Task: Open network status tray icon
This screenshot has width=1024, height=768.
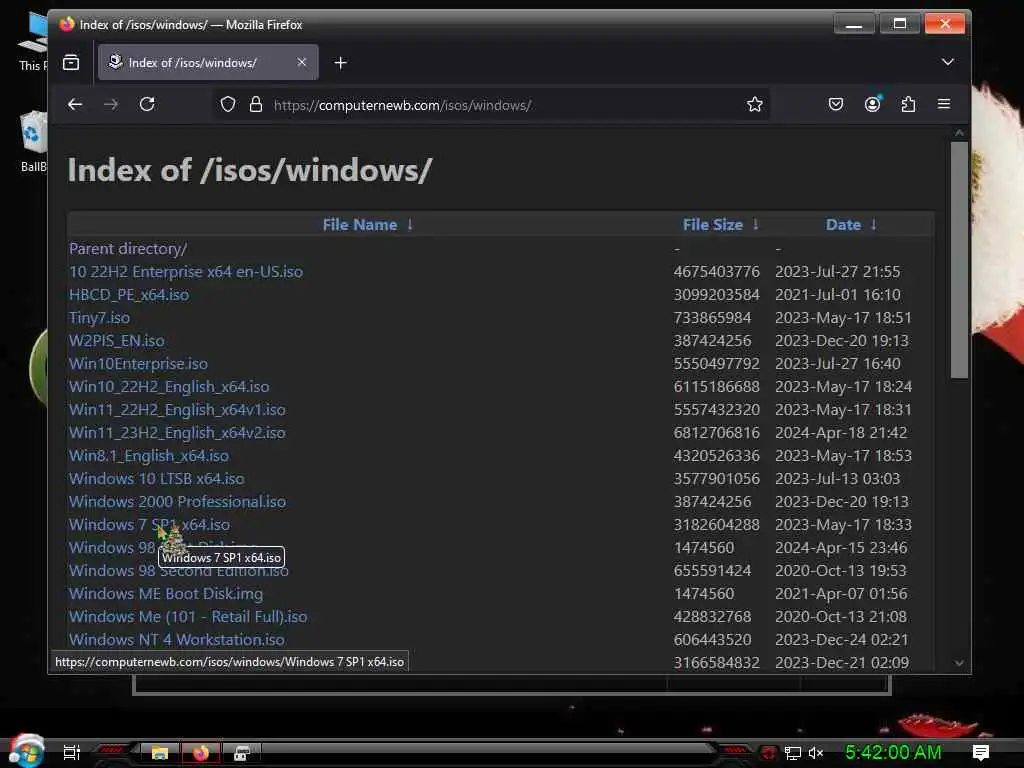Action: [793, 753]
